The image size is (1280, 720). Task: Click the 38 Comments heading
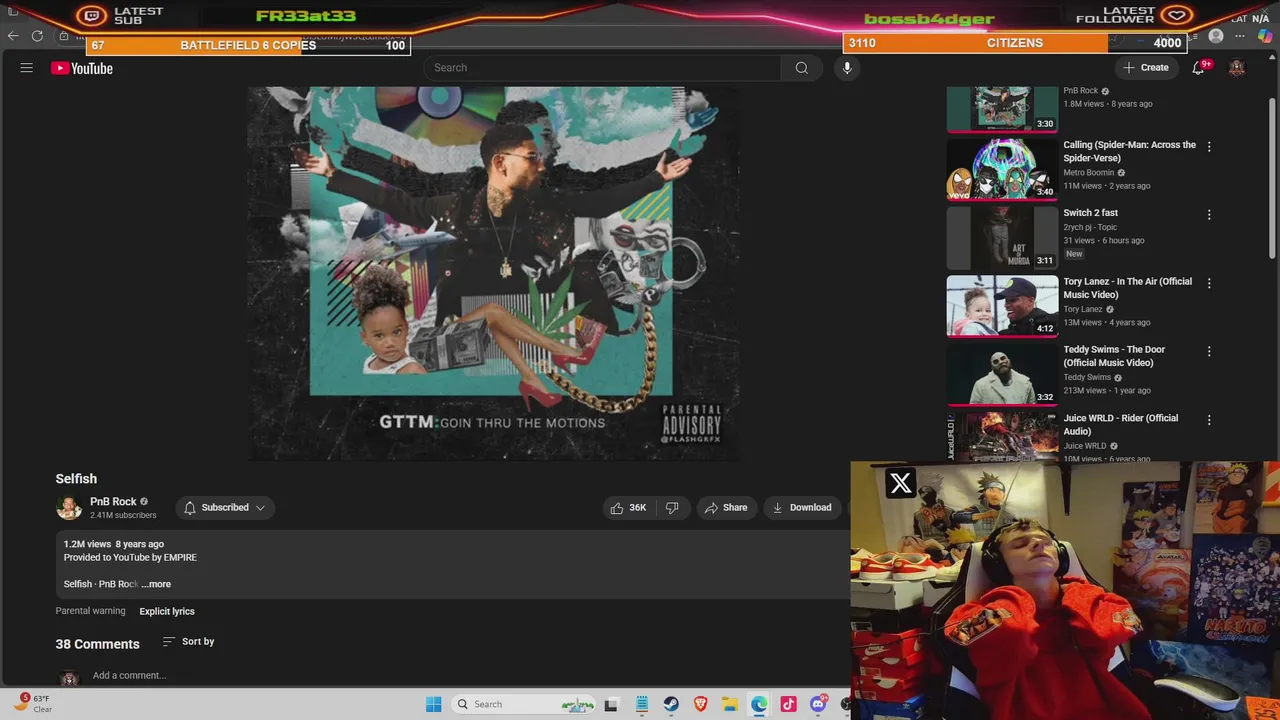97,644
